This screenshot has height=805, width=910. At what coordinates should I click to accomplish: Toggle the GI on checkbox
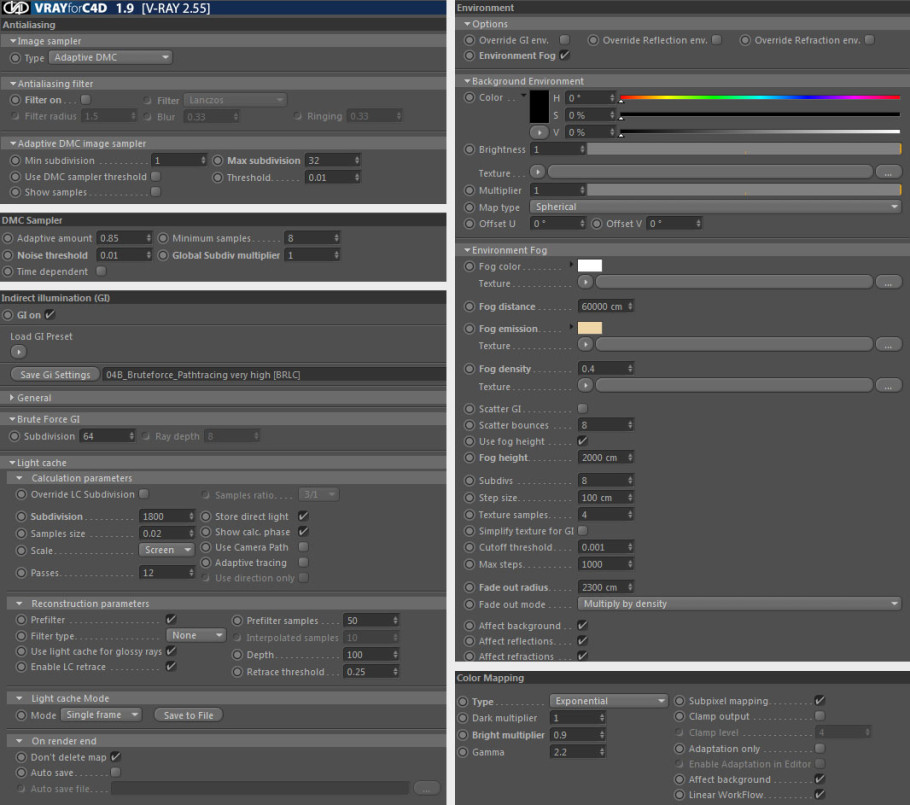[x=50, y=315]
